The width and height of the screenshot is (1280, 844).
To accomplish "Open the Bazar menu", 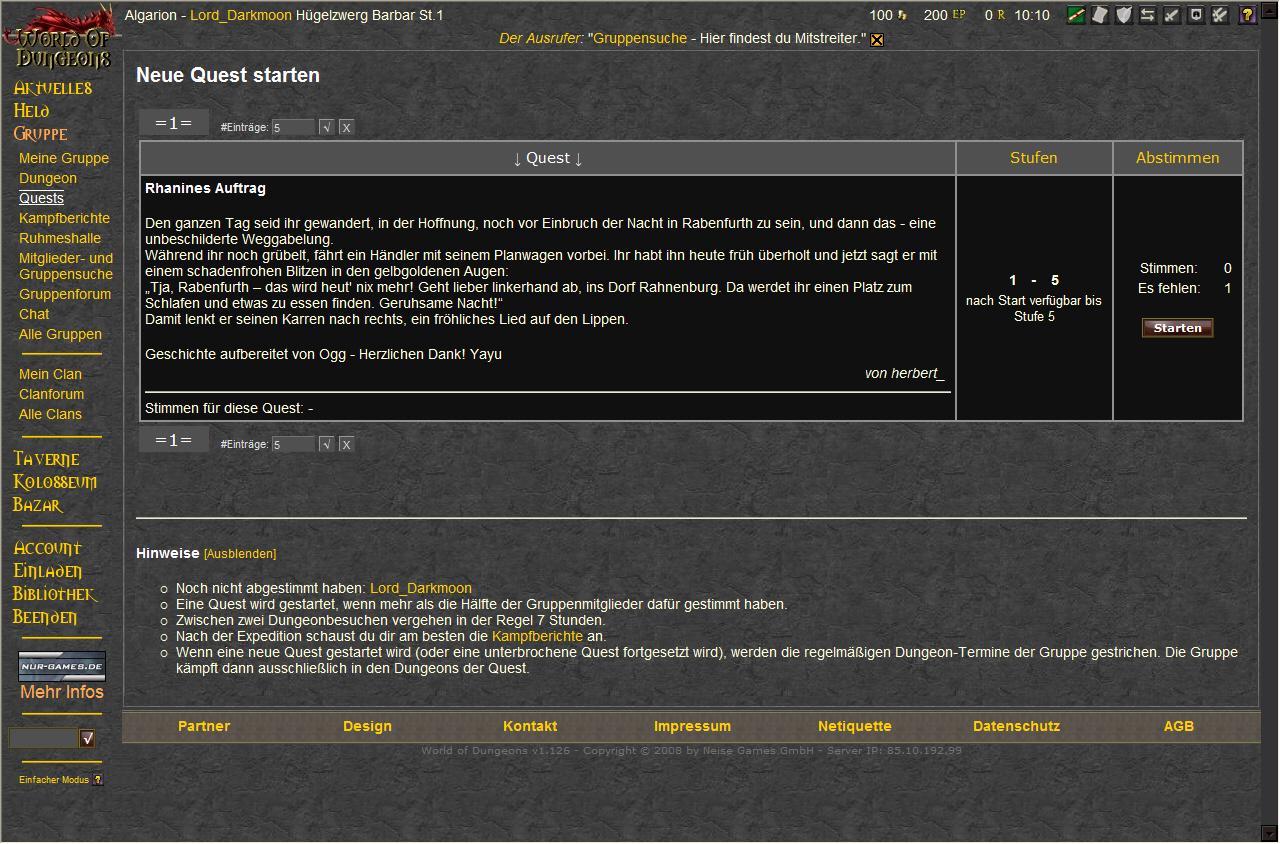I will coord(38,505).
